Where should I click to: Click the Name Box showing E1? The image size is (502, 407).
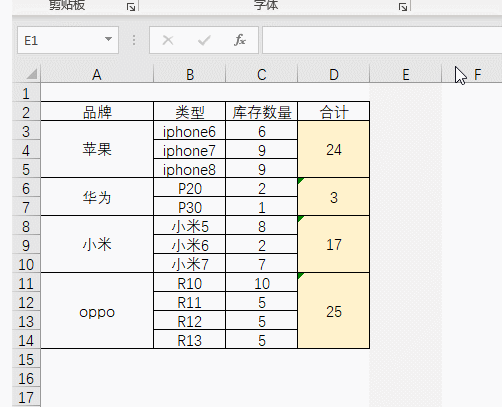(x=68, y=40)
